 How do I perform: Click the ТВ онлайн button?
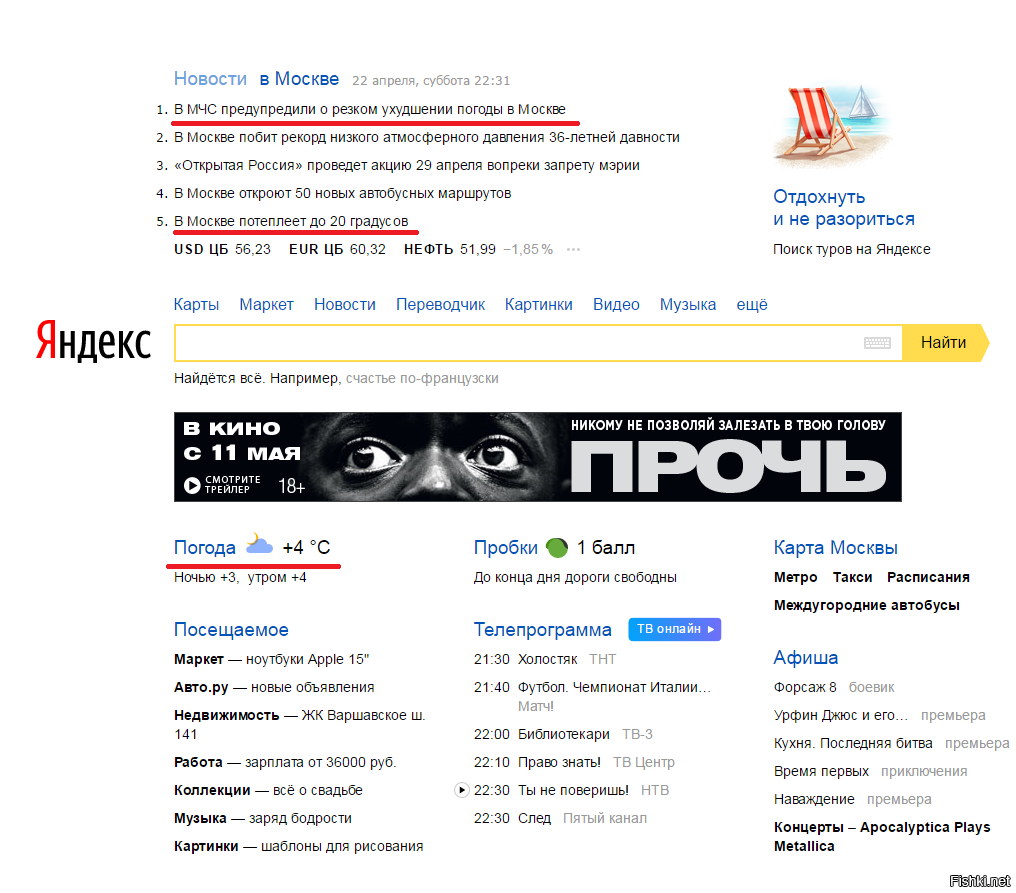(x=675, y=629)
